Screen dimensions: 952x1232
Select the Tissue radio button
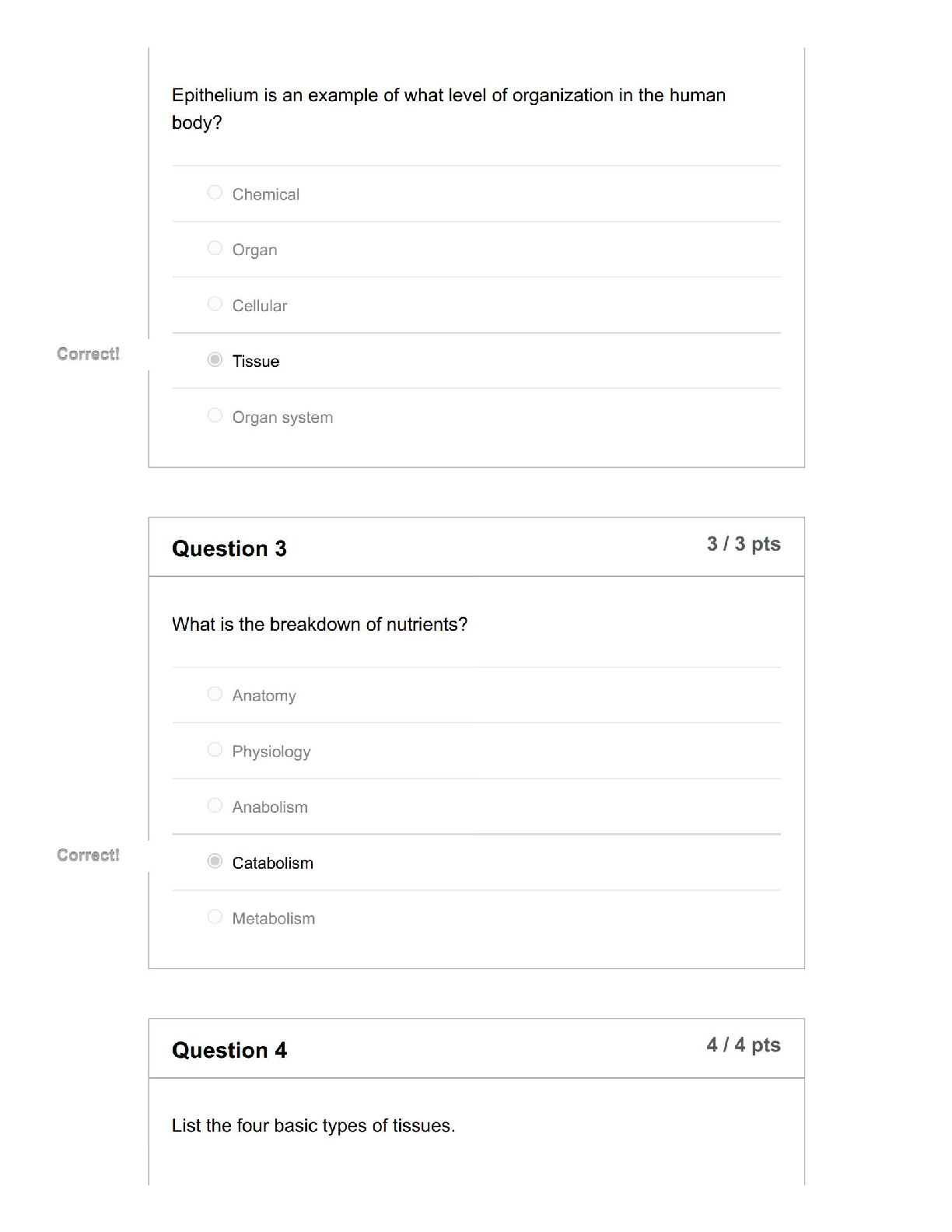point(215,359)
